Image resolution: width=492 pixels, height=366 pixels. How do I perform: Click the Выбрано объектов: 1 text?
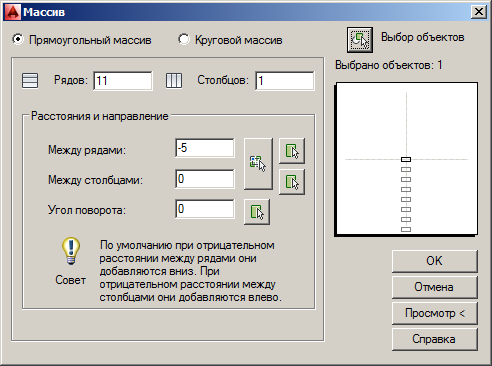pos(389,65)
